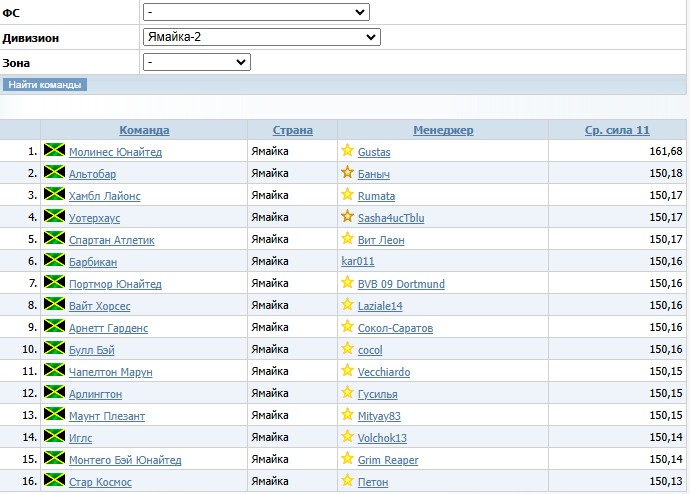Click the flag icon next to Хамбл Лайонс
Image resolution: width=690 pixels, height=494 pixels.
pyautogui.click(x=54, y=194)
